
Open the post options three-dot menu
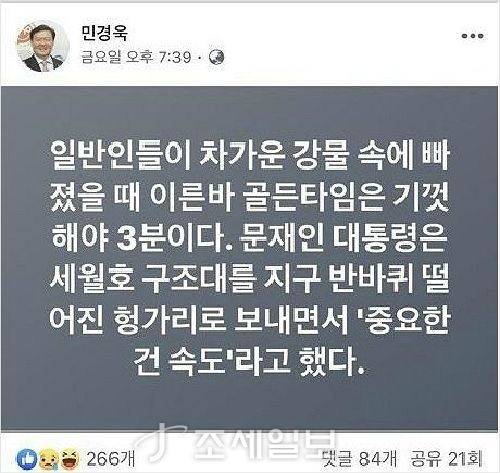[x=472, y=36]
